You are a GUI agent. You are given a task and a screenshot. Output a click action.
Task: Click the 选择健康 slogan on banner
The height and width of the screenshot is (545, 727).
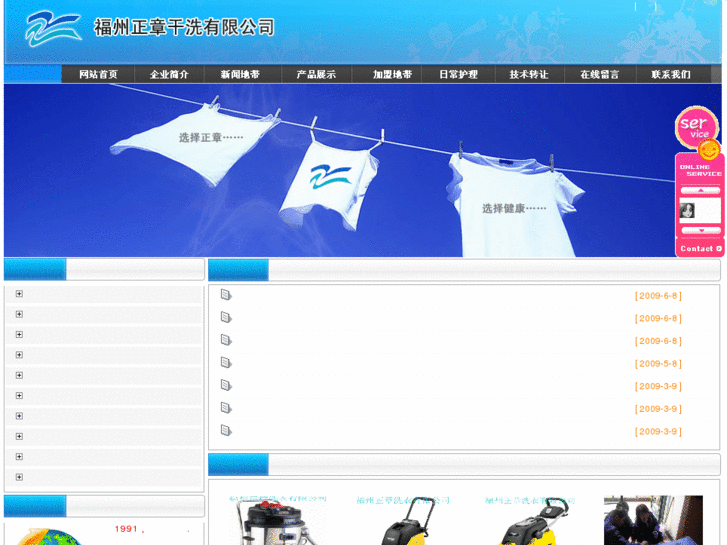[514, 209]
